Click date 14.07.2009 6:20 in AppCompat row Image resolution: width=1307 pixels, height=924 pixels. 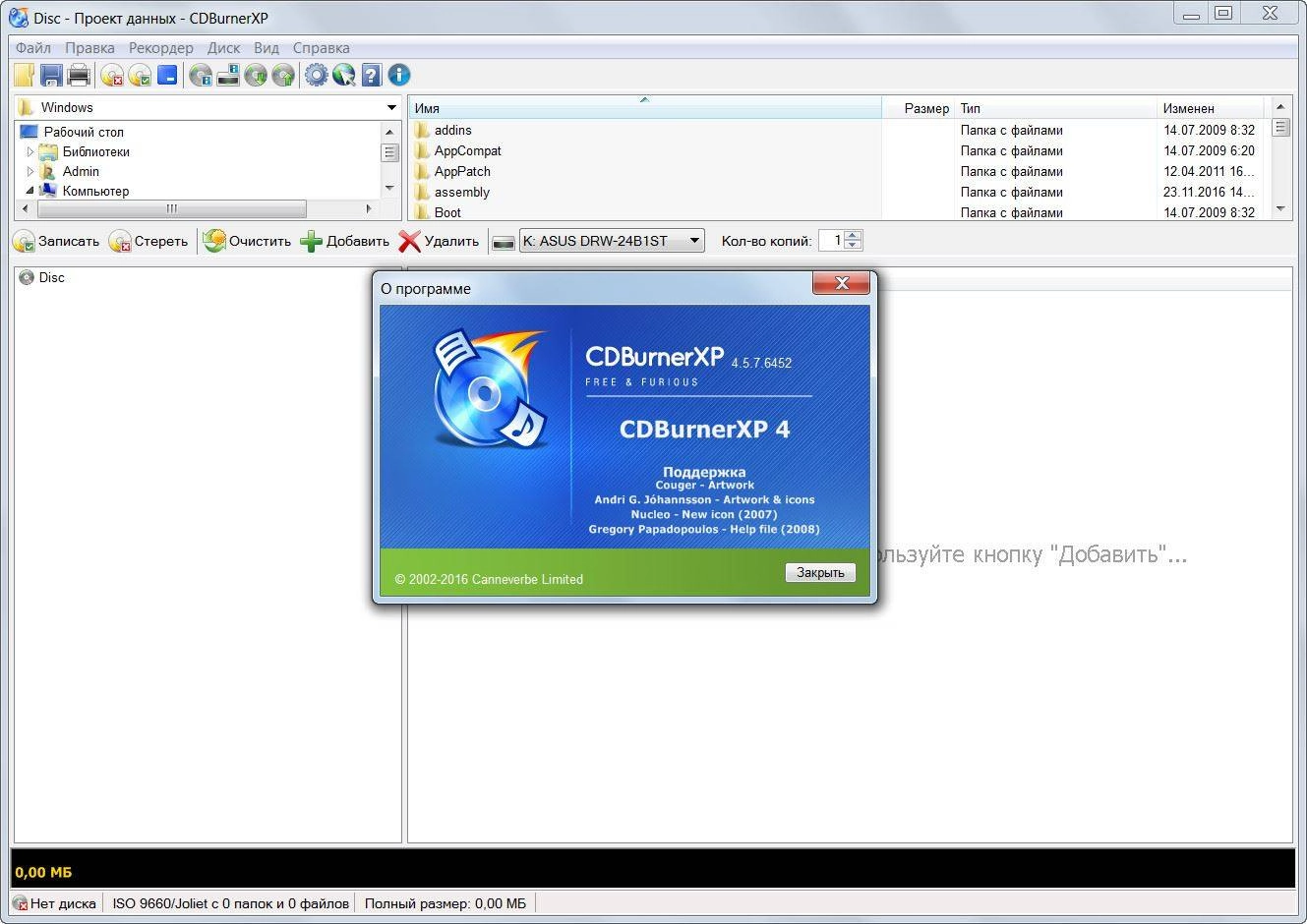tap(1209, 150)
